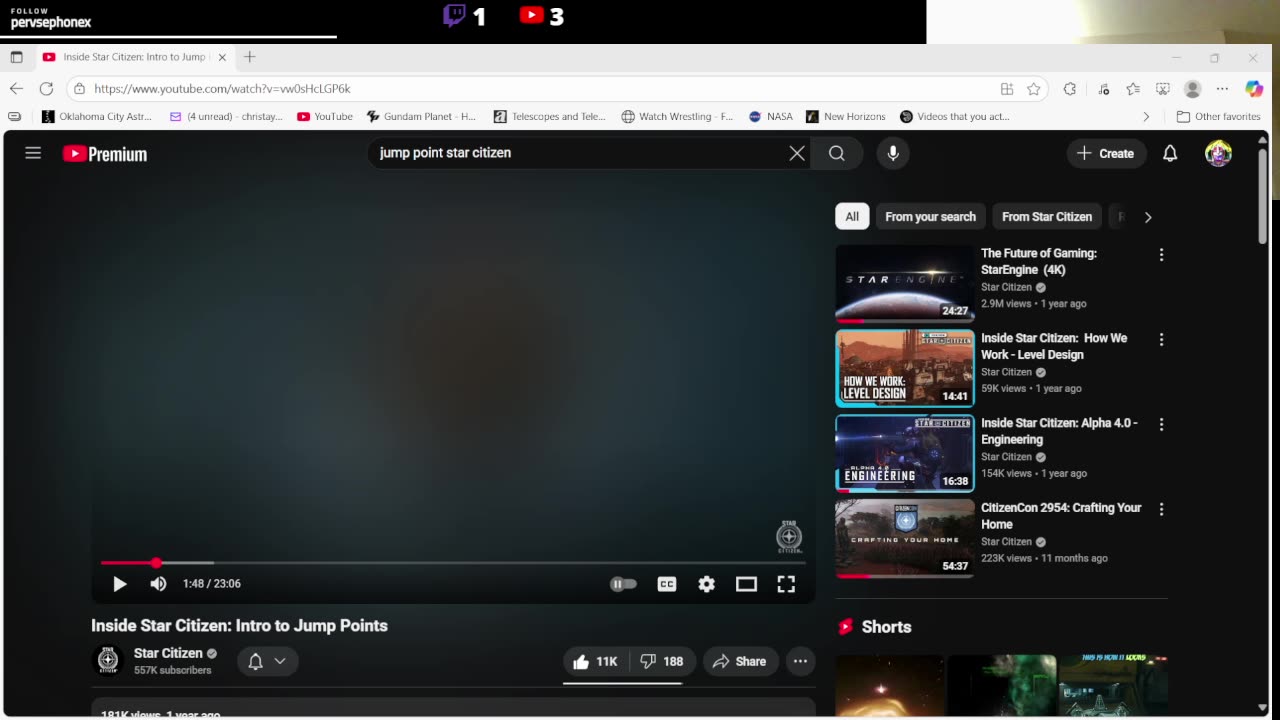Screen dimensions: 1280x720
Task: Play the paused video
Action: click(119, 584)
